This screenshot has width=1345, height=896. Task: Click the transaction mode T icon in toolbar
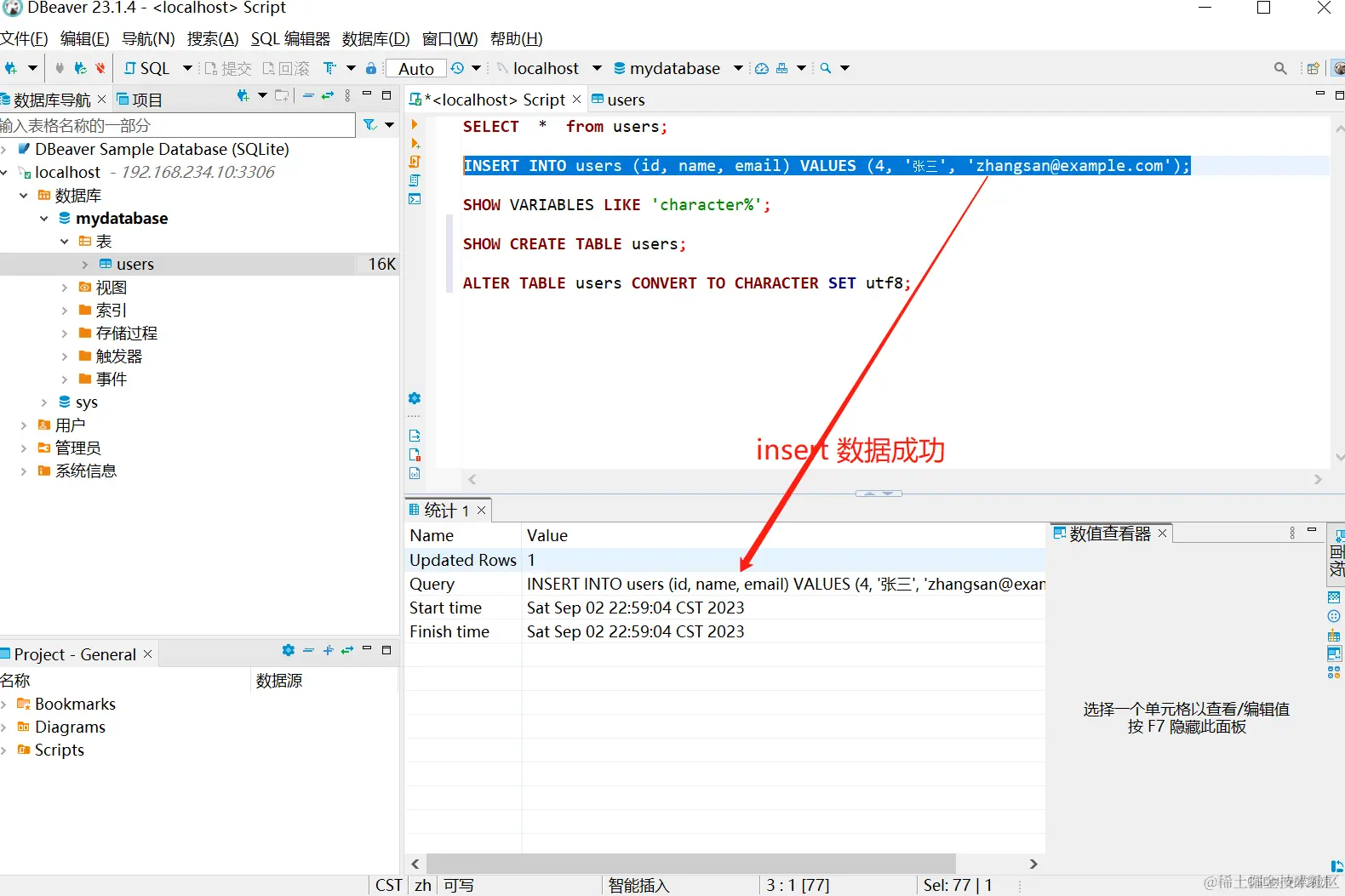pos(329,68)
